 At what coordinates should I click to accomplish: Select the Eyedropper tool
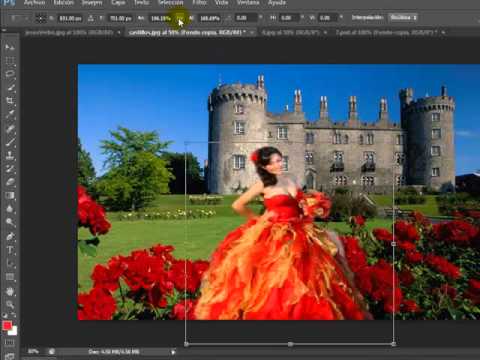pyautogui.click(x=10, y=115)
